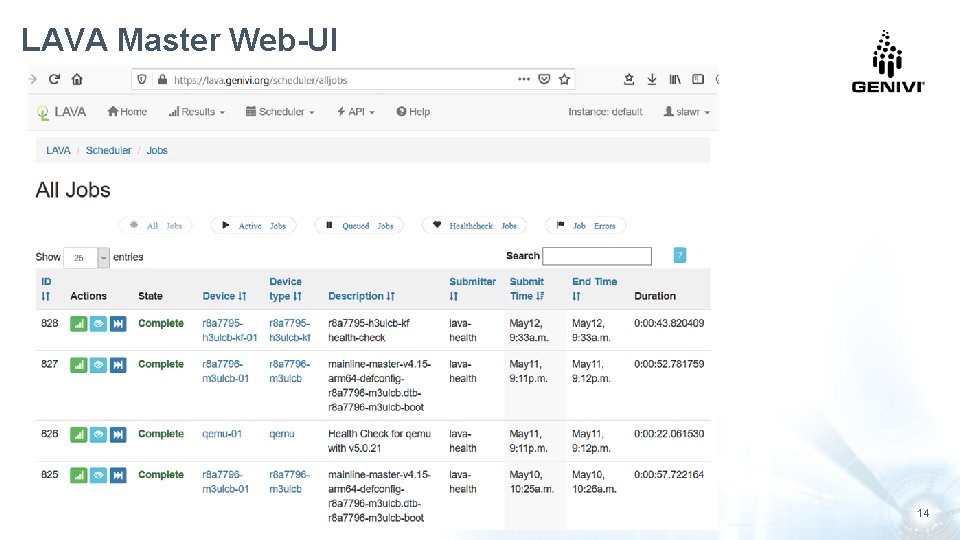View definition eye icon for job 825
Viewport: 960px width, 540px height.
click(98, 475)
